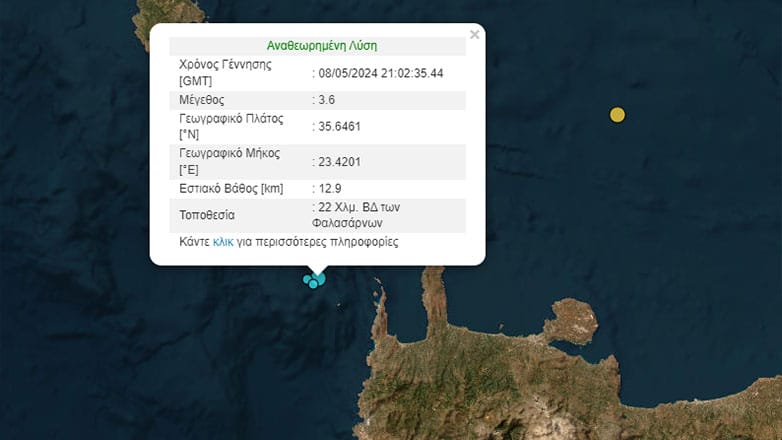This screenshot has width=782, height=440.
Task: Click the 'Τοποθεσία' row label
Action: click(x=208, y=215)
